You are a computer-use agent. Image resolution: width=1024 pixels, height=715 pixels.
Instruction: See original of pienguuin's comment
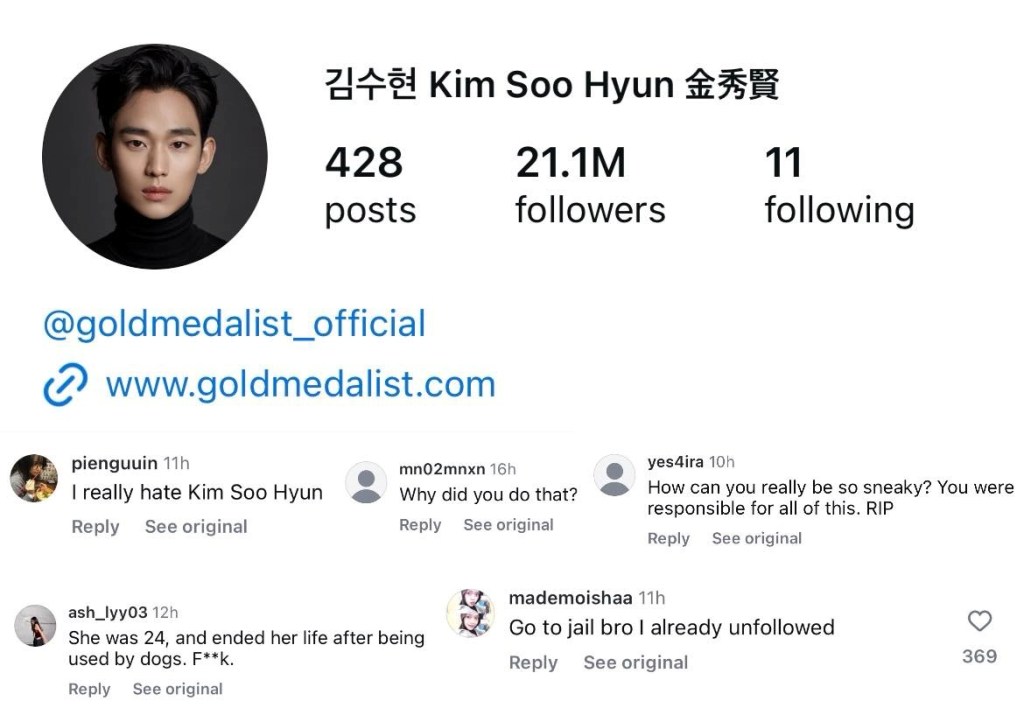(x=196, y=526)
